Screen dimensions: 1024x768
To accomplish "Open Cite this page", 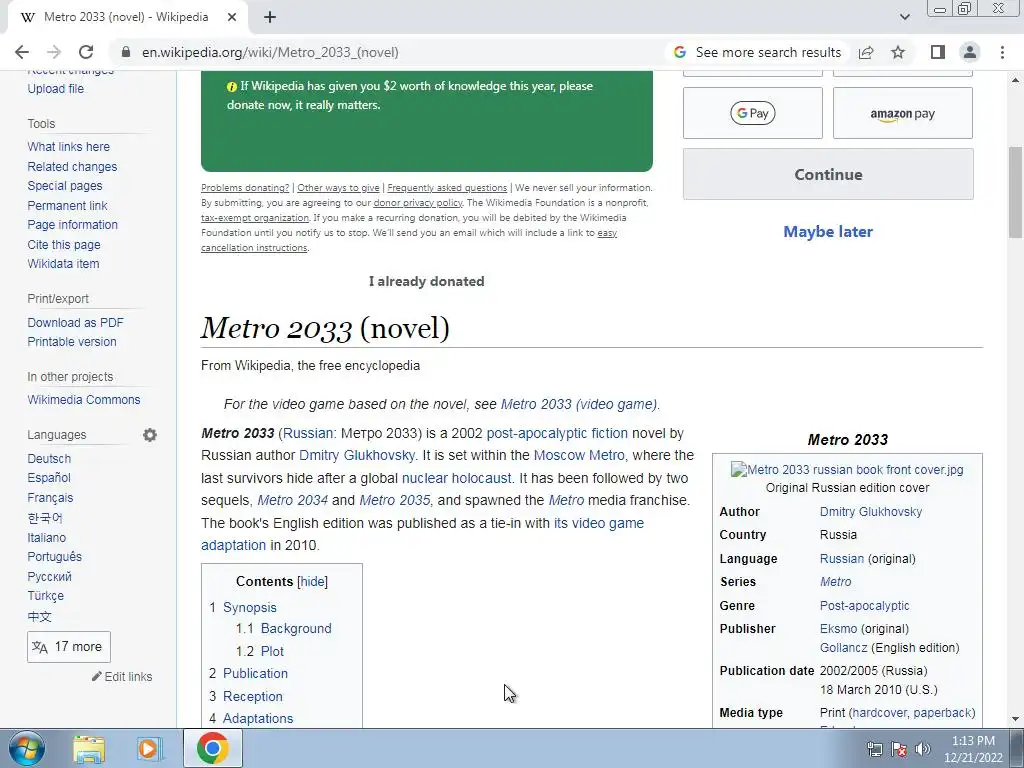I will 64,245.
